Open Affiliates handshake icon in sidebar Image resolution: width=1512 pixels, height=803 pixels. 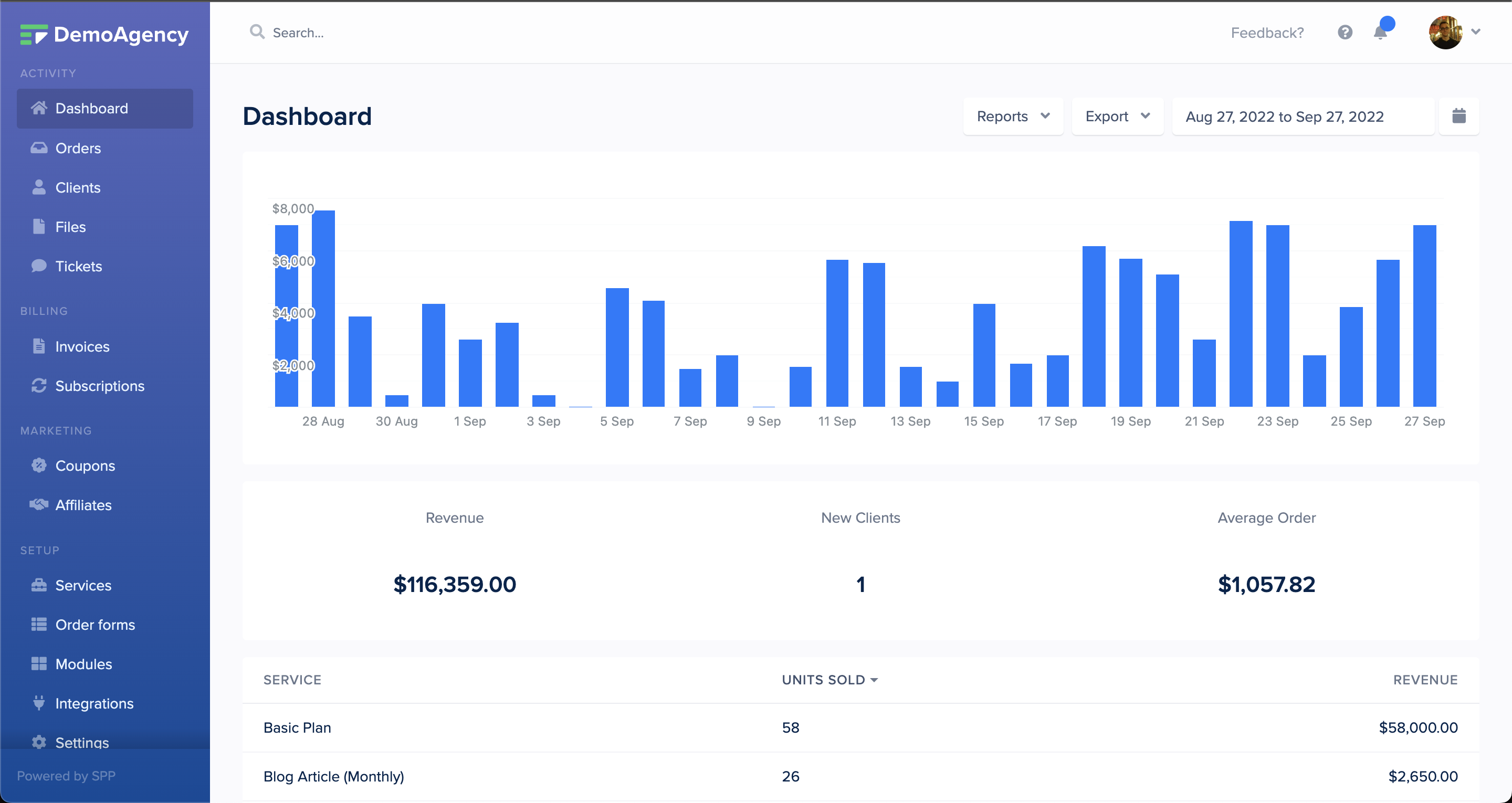click(39, 505)
